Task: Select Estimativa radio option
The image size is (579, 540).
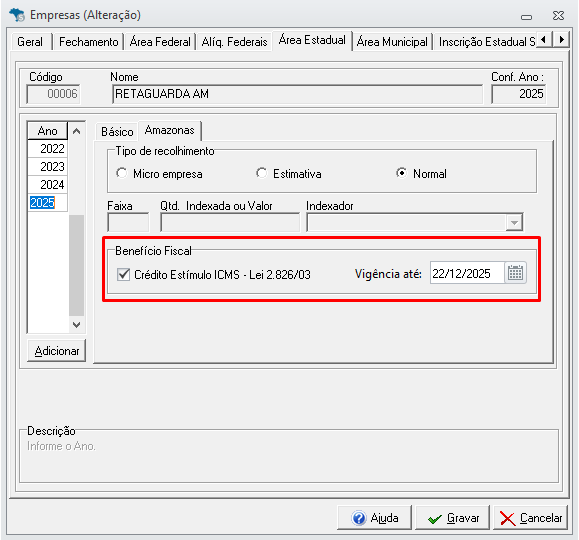Action: tap(261, 173)
